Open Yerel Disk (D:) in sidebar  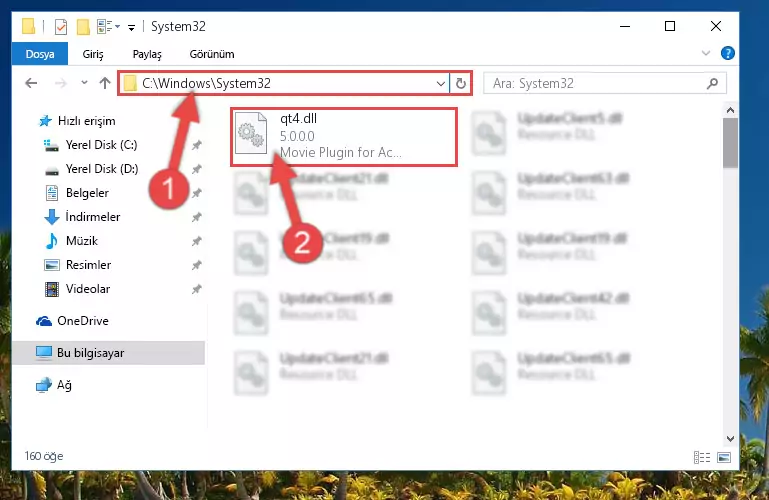point(91,169)
